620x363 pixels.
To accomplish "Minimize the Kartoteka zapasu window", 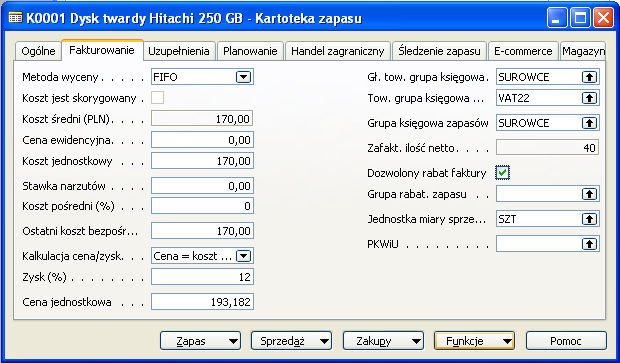I will [x=557, y=18].
